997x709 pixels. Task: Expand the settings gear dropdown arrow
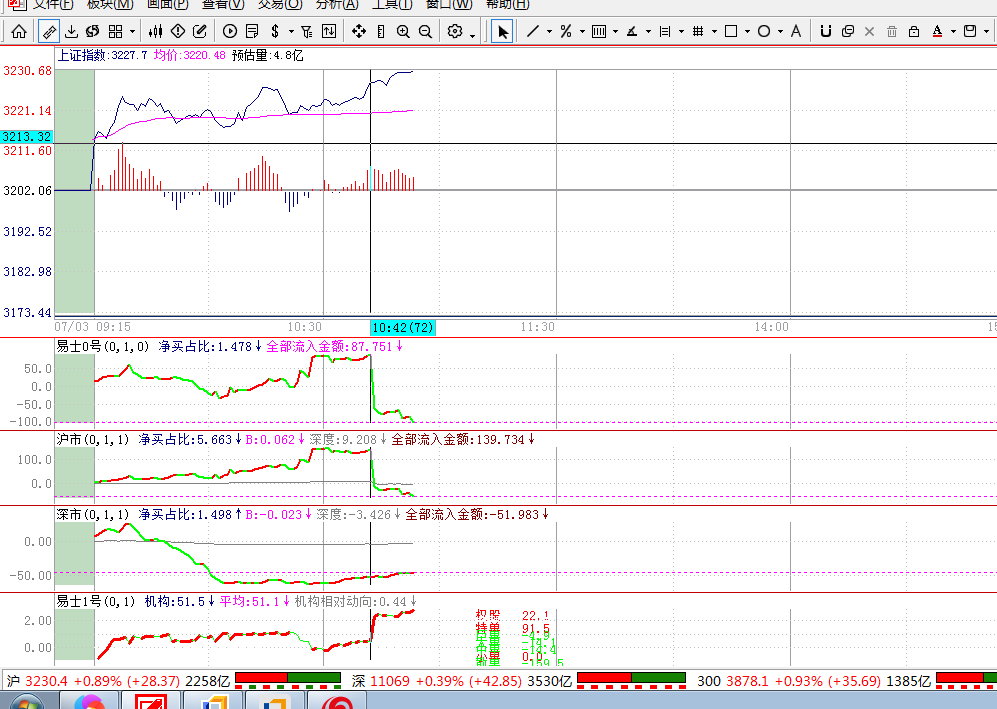[x=472, y=33]
